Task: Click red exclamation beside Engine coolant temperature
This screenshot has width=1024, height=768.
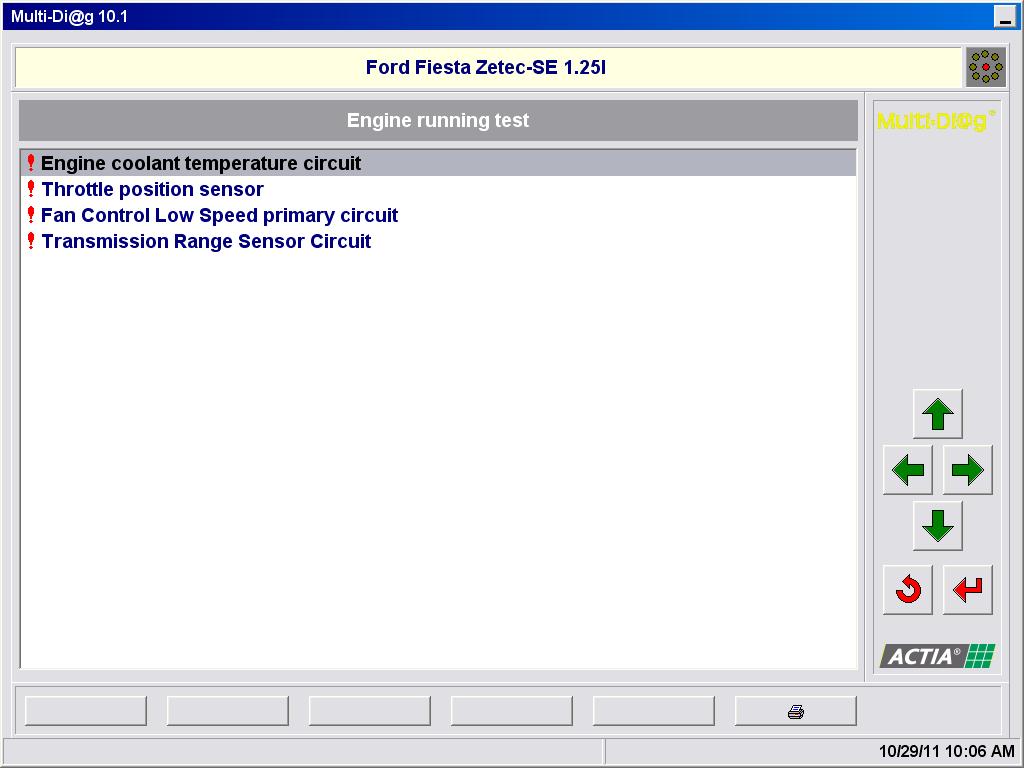Action: 31,163
